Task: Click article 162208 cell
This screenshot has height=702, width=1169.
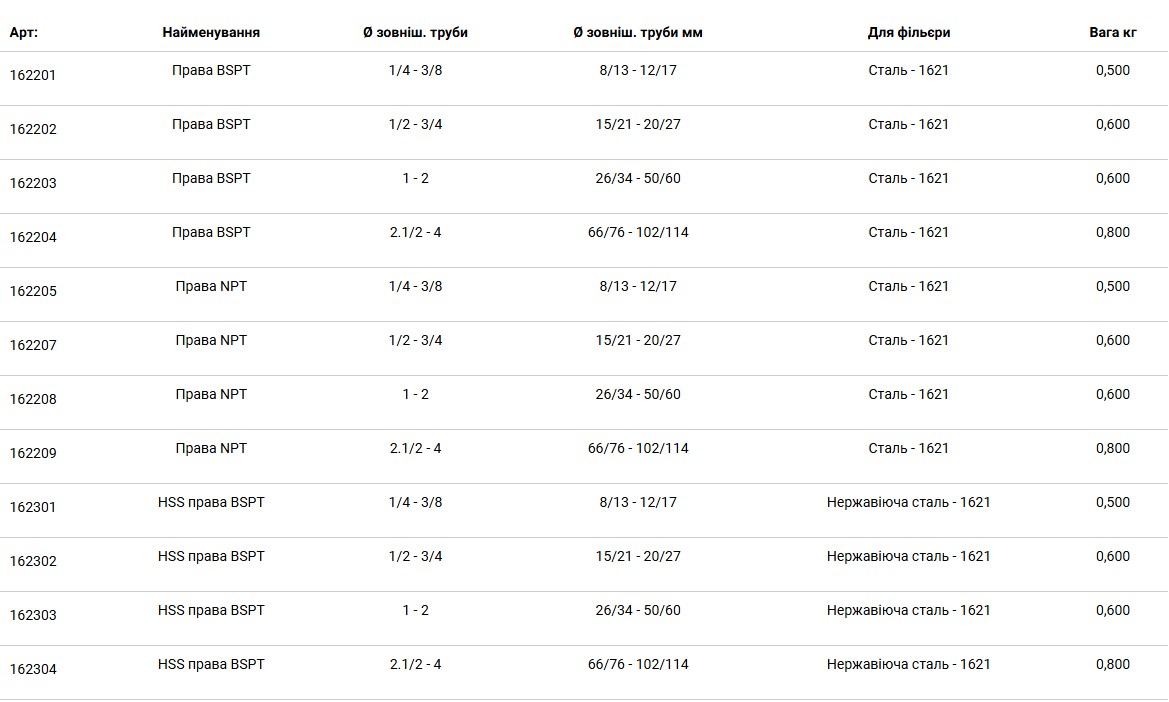Action: coord(33,399)
